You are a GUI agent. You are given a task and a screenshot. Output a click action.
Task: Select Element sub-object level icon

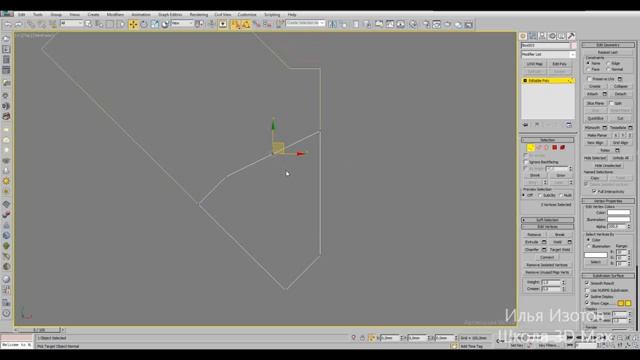562,147
